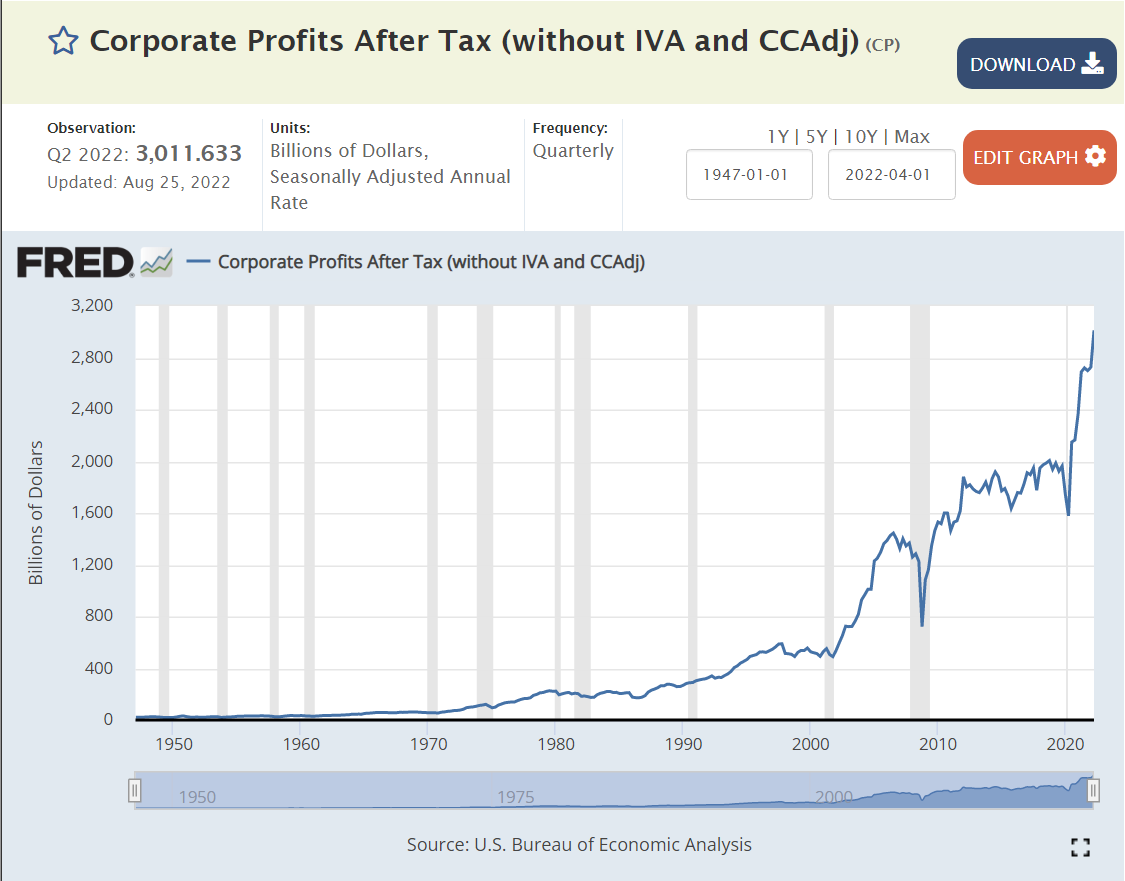The image size is (1125, 881).
Task: Click the FRED chart line icon
Action: coord(156,262)
